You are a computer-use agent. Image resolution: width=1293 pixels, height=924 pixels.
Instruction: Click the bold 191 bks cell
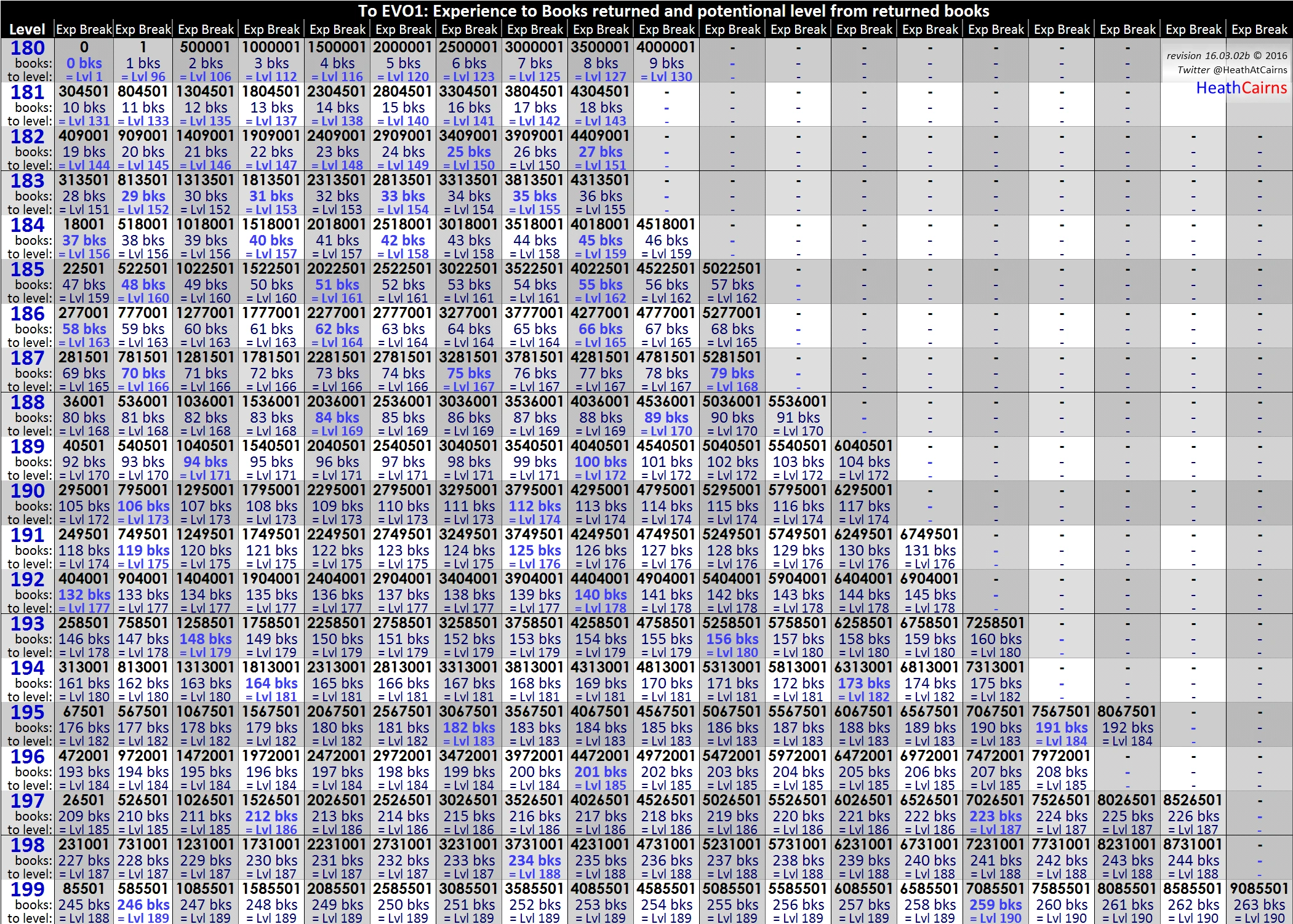tap(1061, 728)
